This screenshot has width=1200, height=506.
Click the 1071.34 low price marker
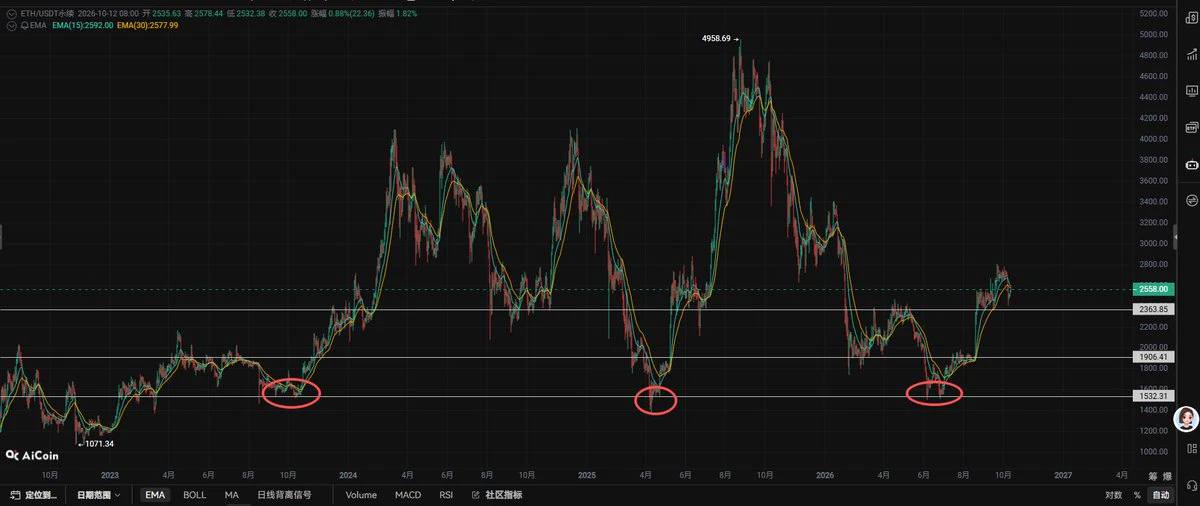click(98, 443)
